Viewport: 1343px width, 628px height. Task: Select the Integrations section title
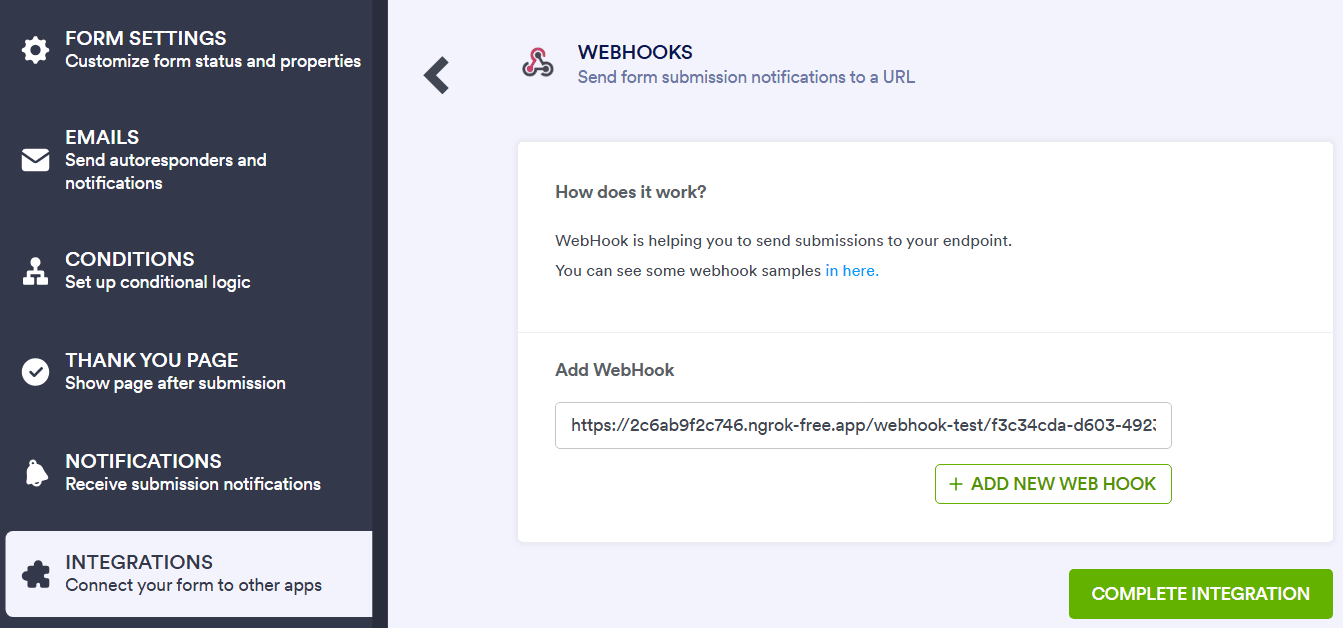(x=139, y=562)
